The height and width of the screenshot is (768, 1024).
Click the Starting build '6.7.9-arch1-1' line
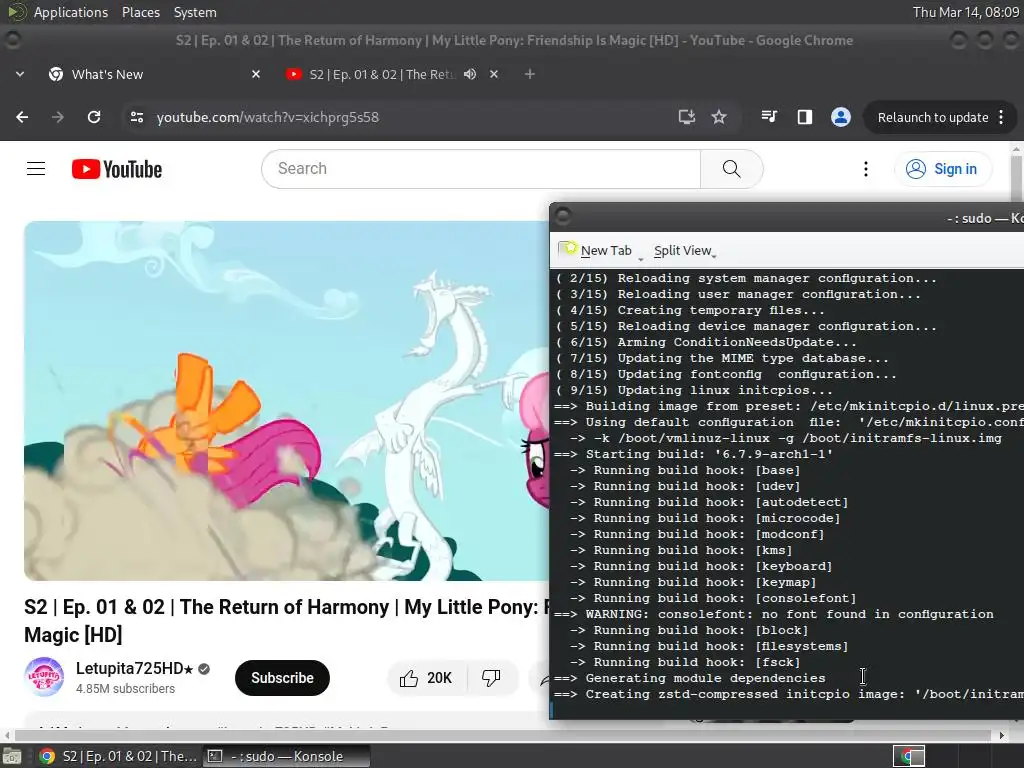click(x=694, y=454)
